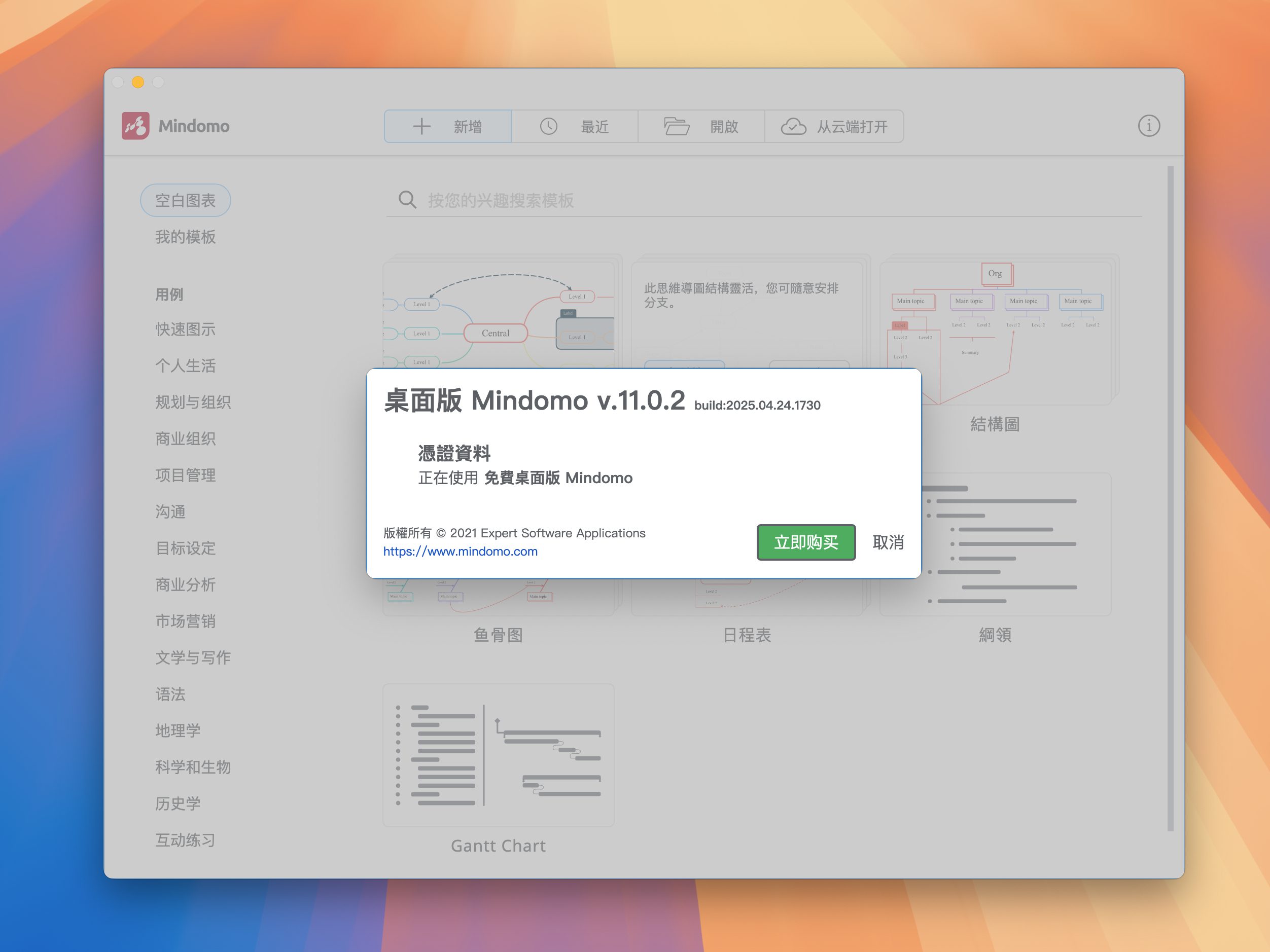This screenshot has width=1270, height=952.
Task: Open the 商业分析 category
Action: [x=185, y=585]
